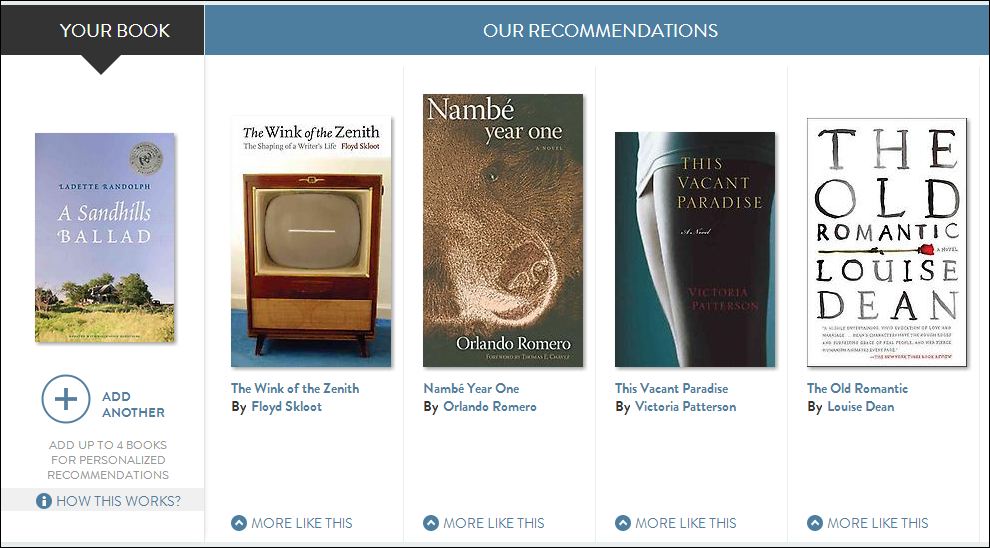This screenshot has width=990, height=548.
Task: Open The Wink of the Zenith title link
Action: pyautogui.click(x=295, y=388)
